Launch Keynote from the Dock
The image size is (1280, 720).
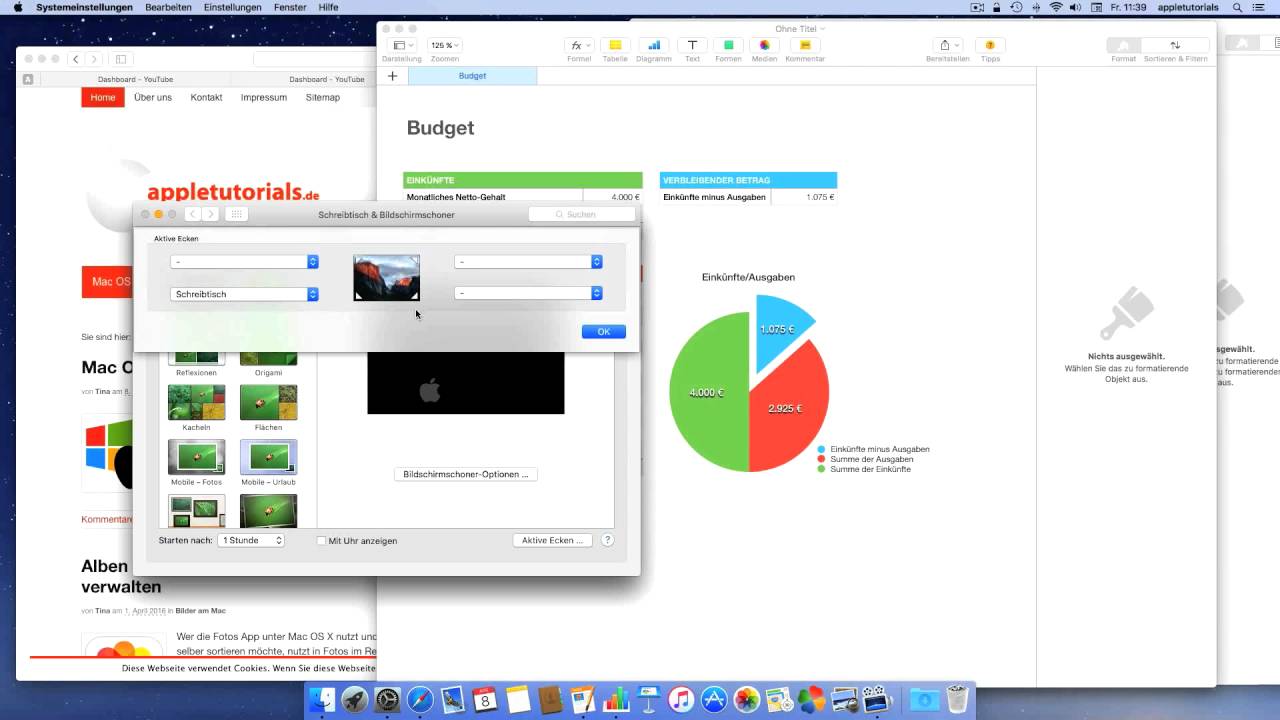click(648, 699)
